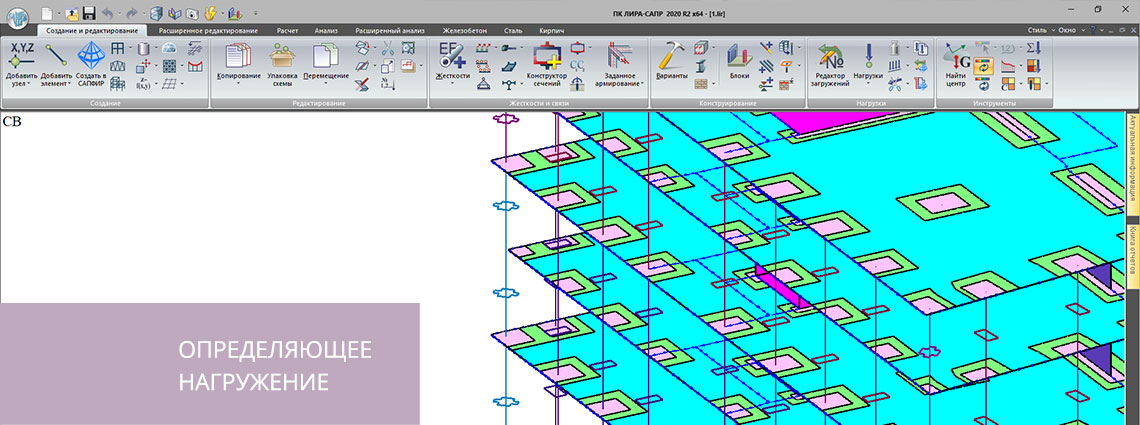Click the Add node (X,Y,Z) tool
The width and height of the screenshot is (1140, 425).
[19, 62]
